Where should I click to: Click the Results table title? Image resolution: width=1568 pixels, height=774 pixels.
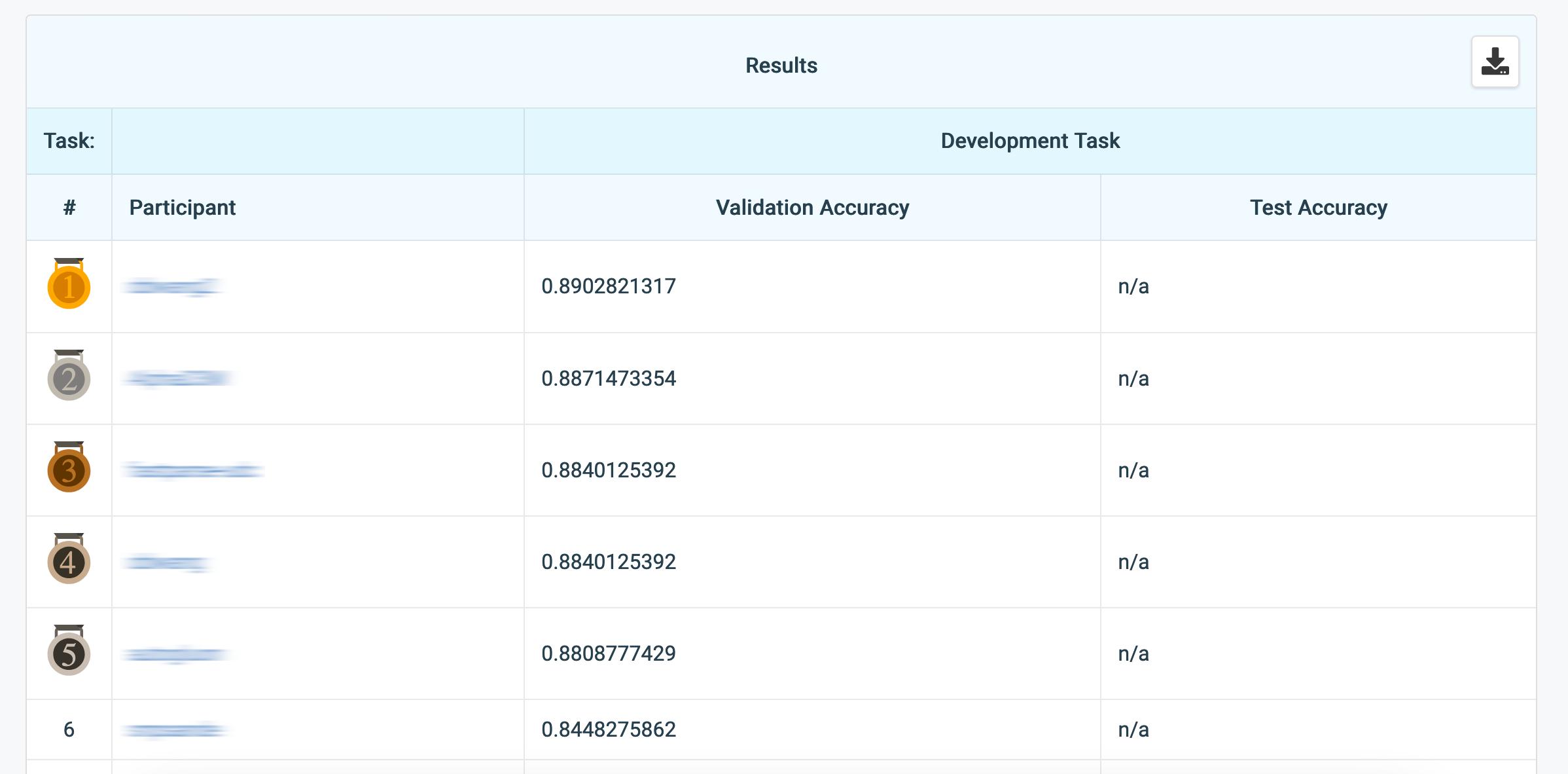click(x=781, y=65)
